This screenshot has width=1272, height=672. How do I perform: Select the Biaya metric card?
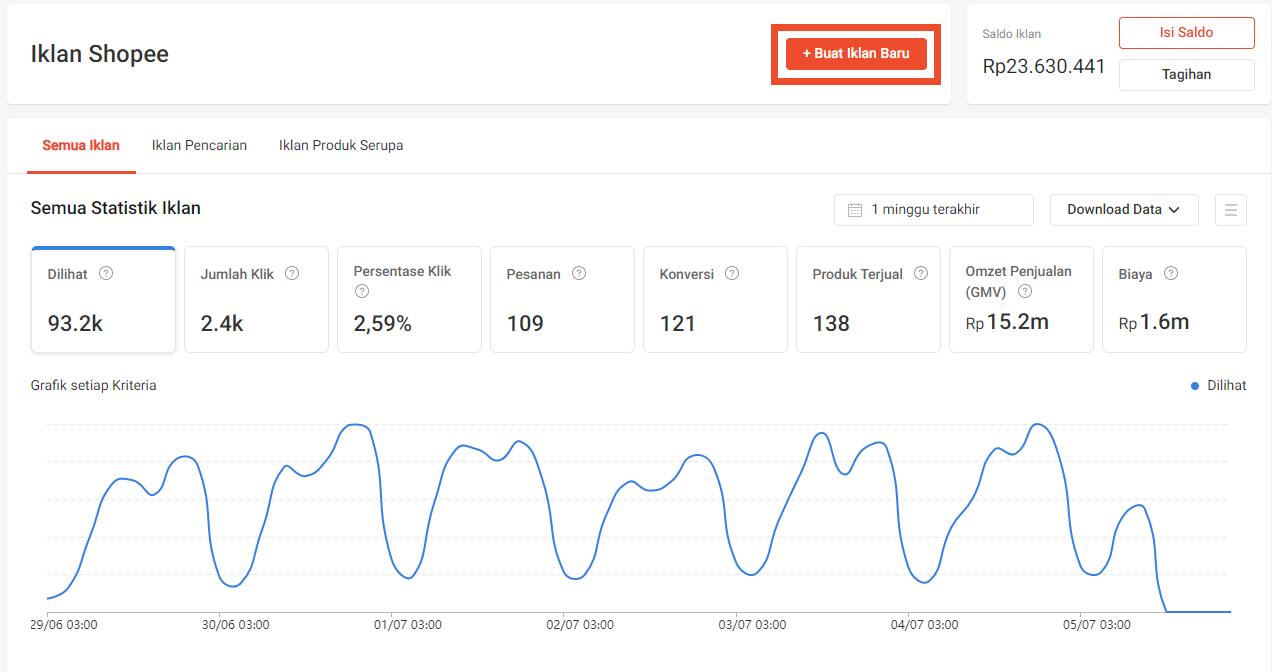point(1175,300)
